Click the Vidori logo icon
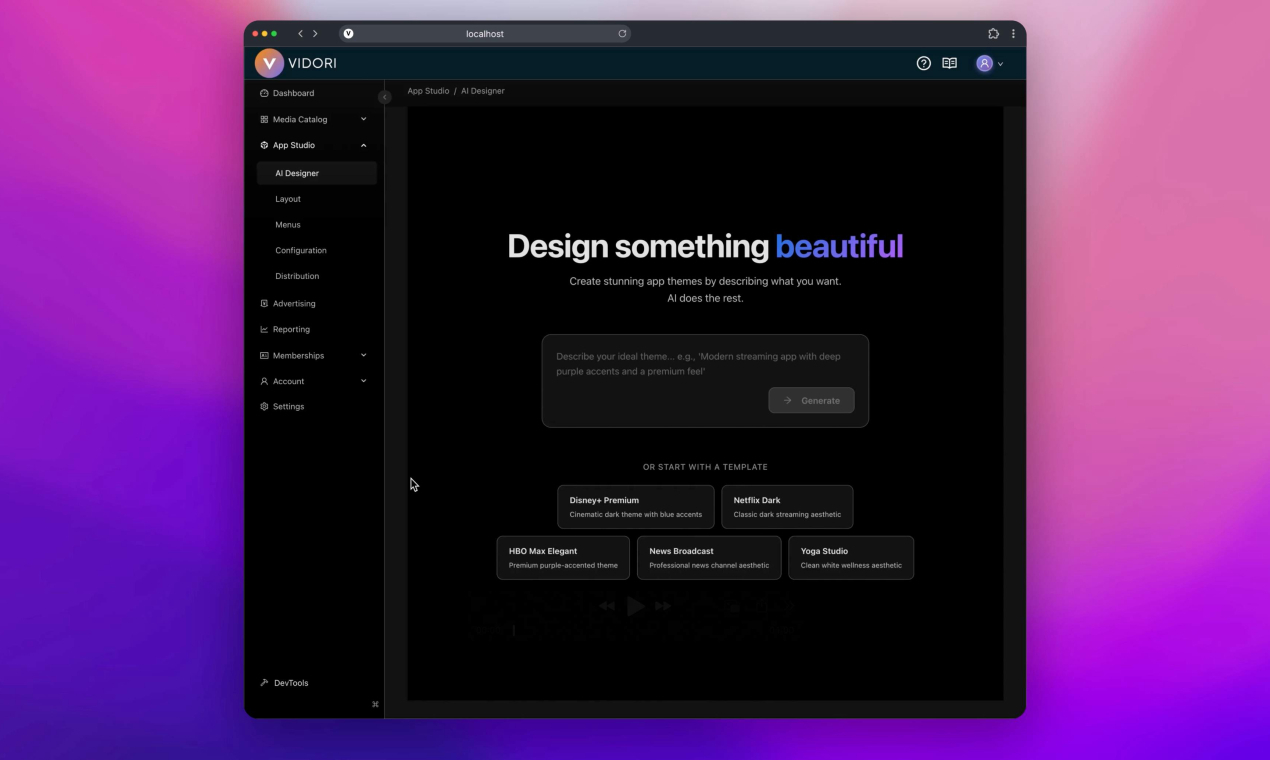This screenshot has height=760, width=1270. 269,63
